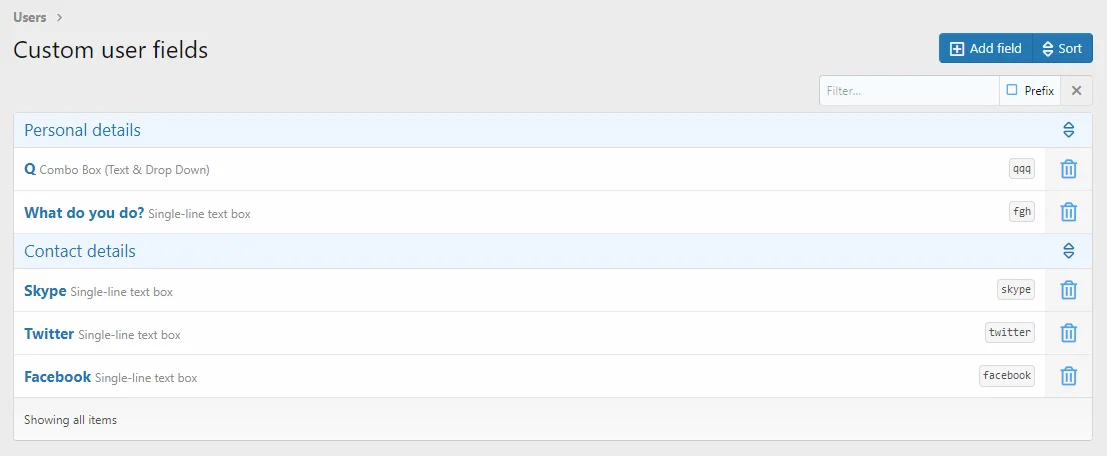Screen dimensions: 1107x456
Task: Open the What do you do? field
Action: point(84,212)
